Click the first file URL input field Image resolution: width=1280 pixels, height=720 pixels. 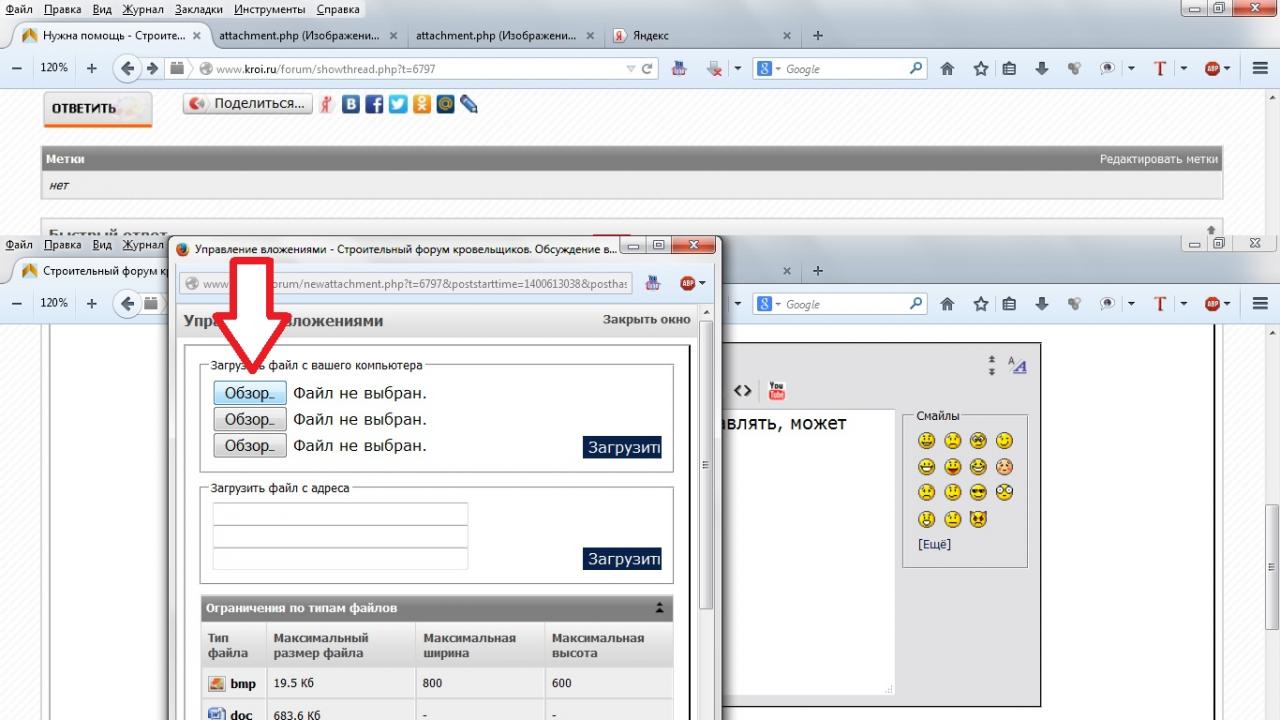click(x=340, y=514)
